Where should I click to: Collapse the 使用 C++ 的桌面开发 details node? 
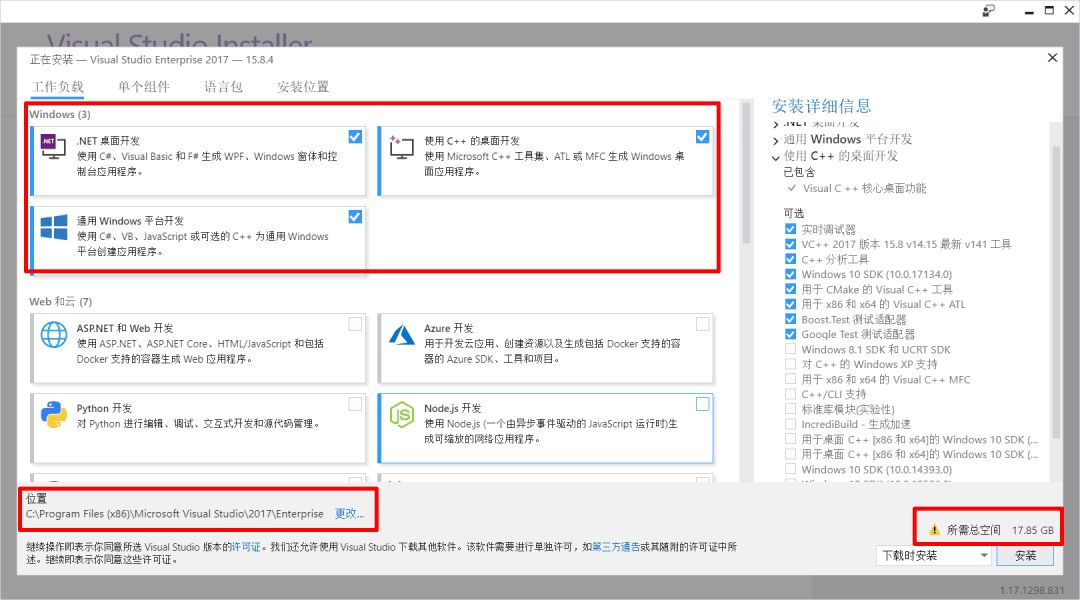pyautogui.click(x=776, y=157)
